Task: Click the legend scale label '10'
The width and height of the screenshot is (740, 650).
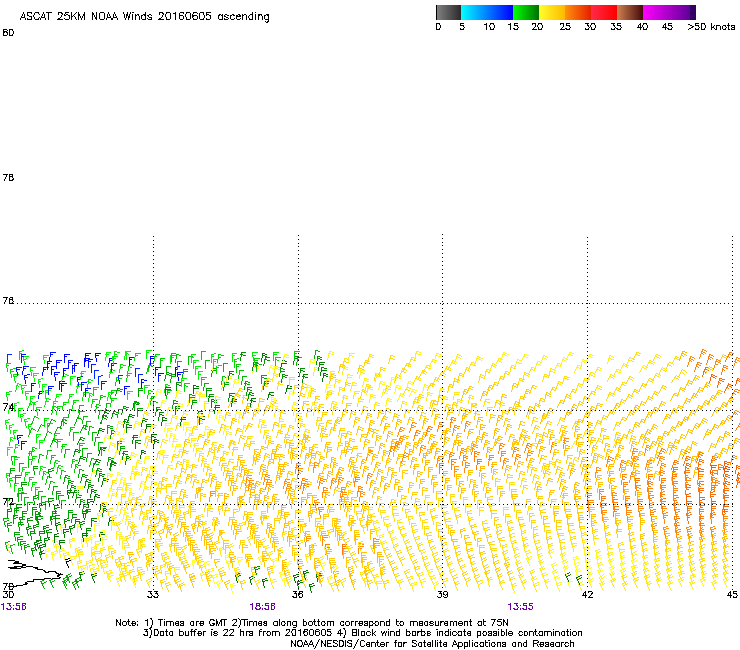Action: [489, 27]
